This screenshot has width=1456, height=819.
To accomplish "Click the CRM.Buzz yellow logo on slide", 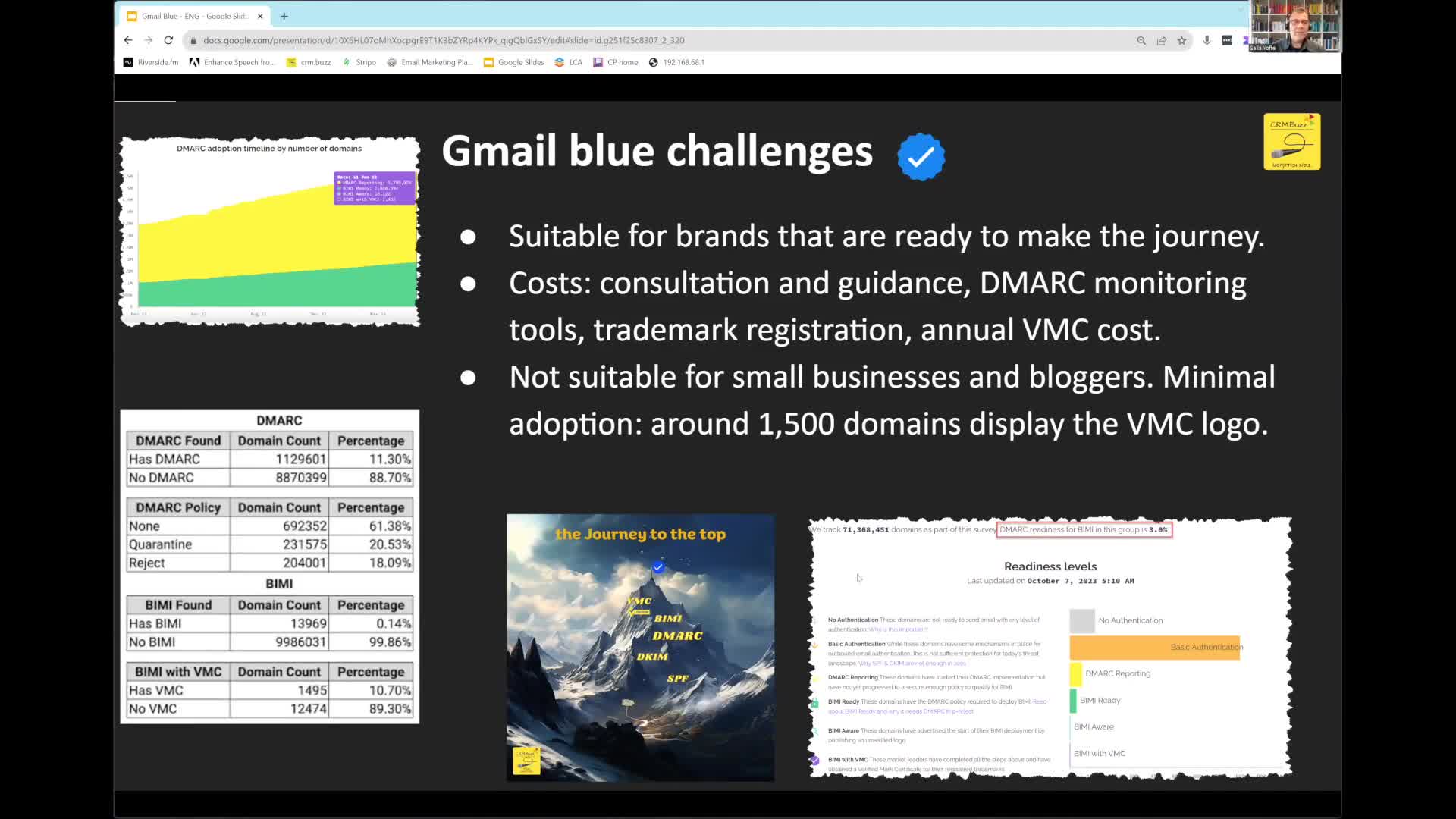I will (x=1292, y=142).
